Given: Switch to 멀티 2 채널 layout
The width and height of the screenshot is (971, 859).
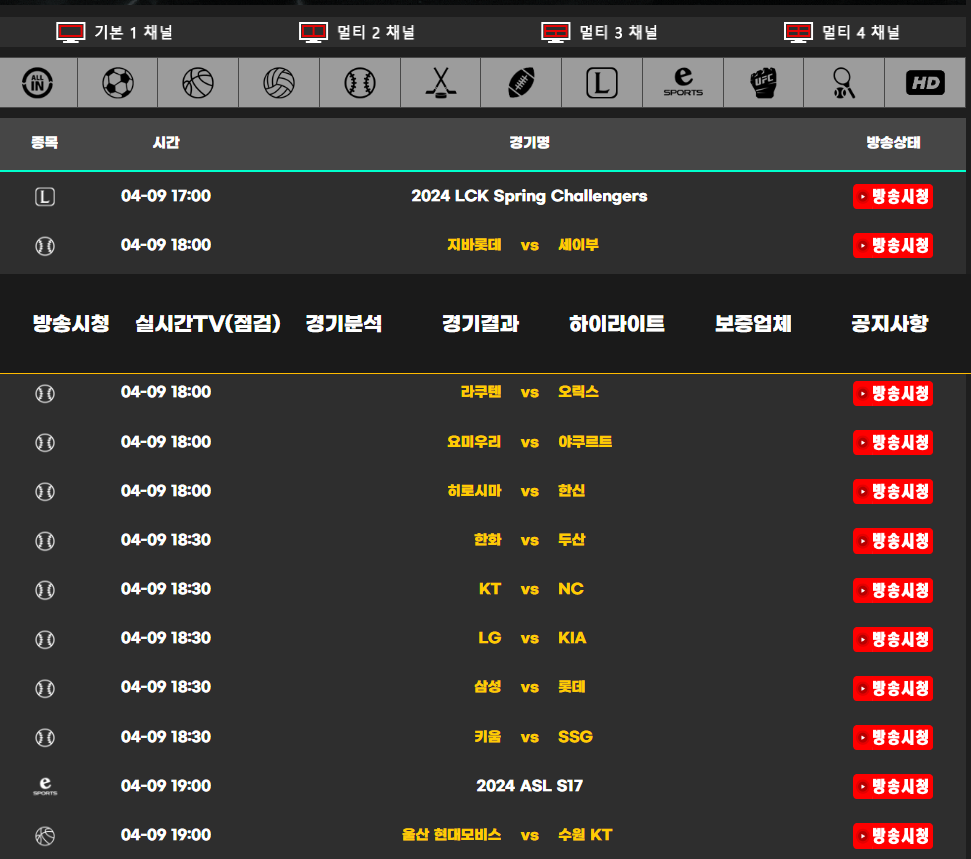Looking at the screenshot, I should tap(357, 32).
